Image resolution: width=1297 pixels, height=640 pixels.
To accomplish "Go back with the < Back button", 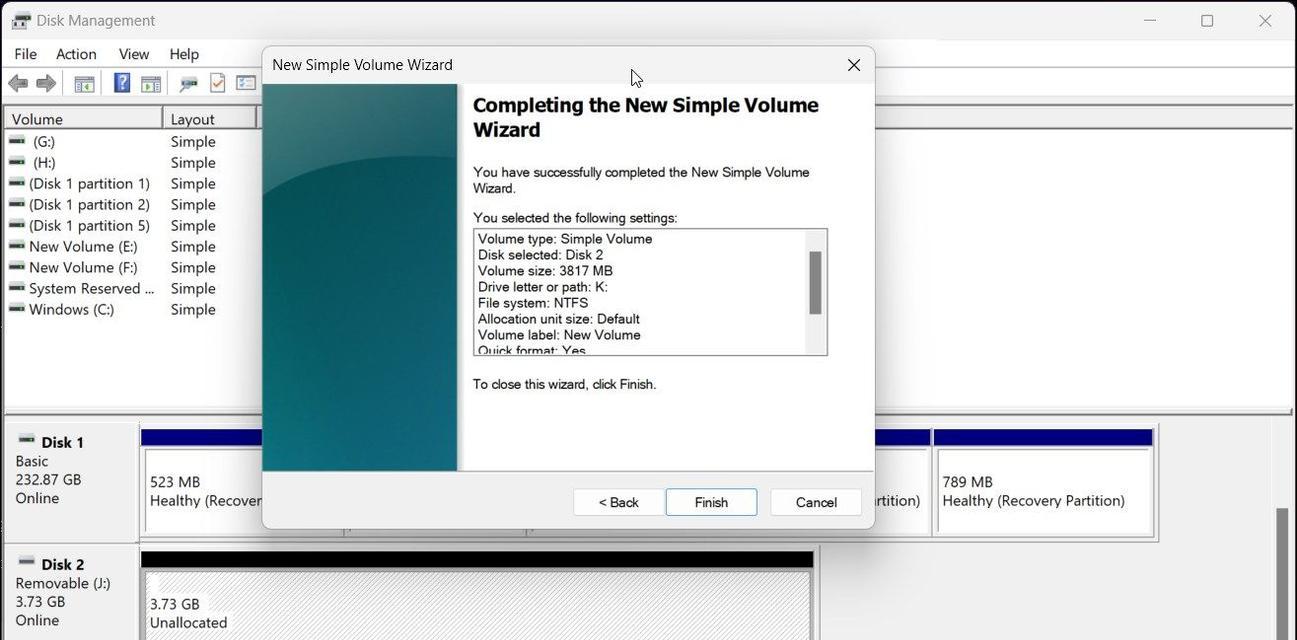I will [x=618, y=502].
